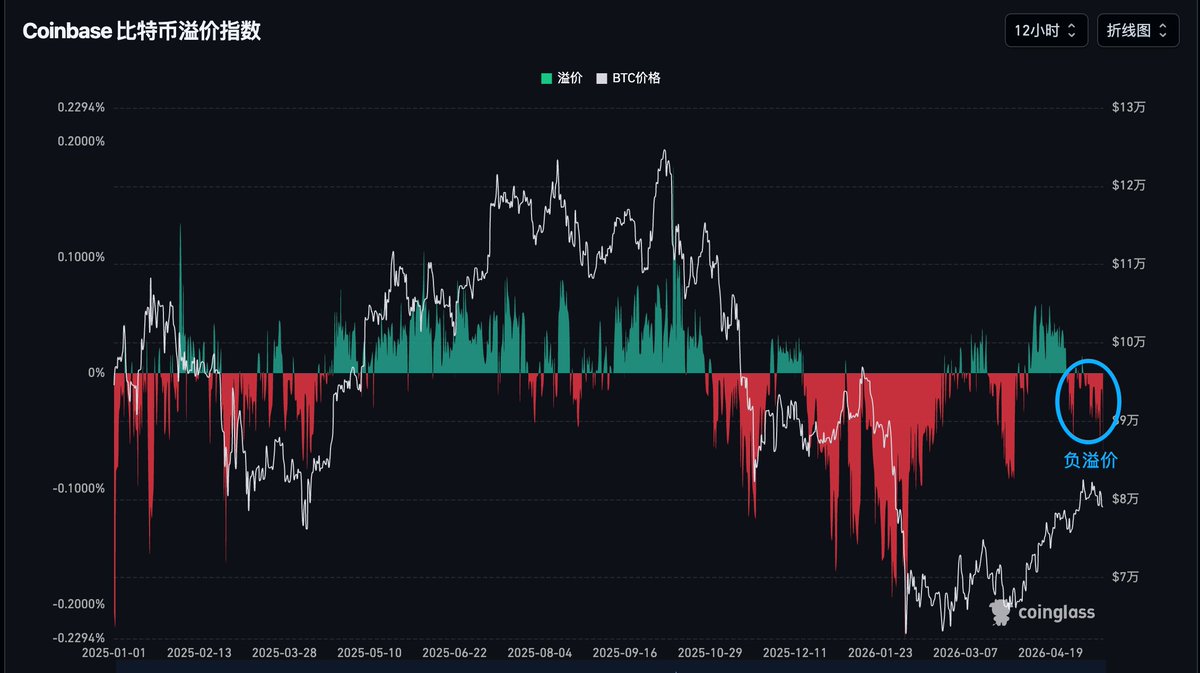1200x673 pixels.
Task: Click the 0.2000% left axis label
Action: click(81, 141)
